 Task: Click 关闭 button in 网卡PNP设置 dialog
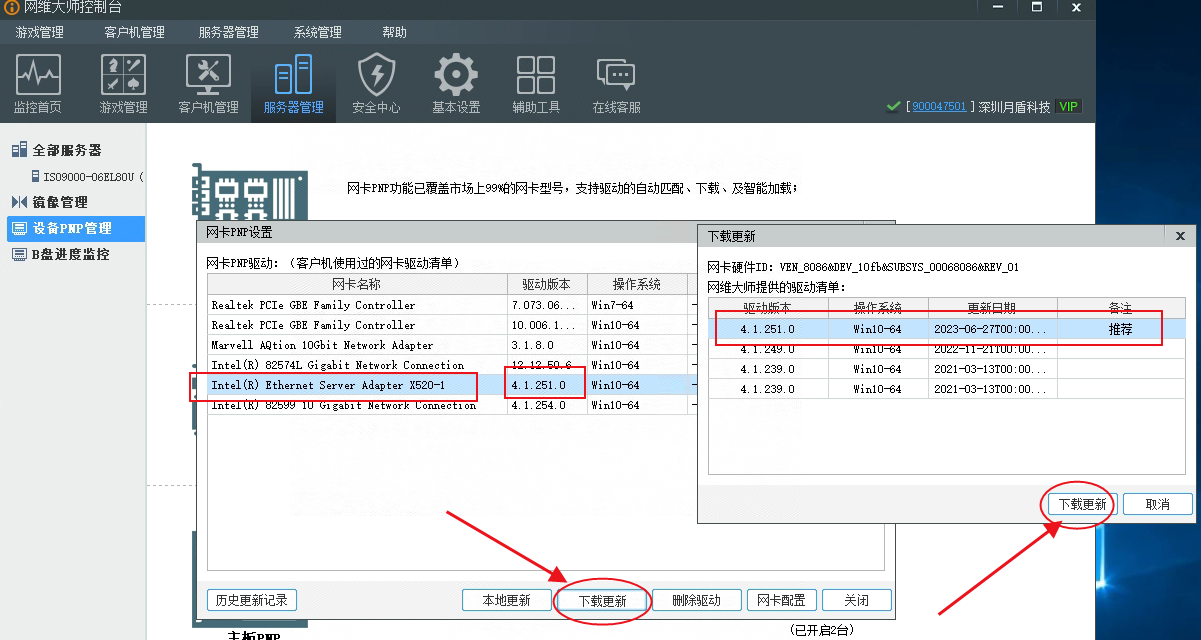point(856,600)
